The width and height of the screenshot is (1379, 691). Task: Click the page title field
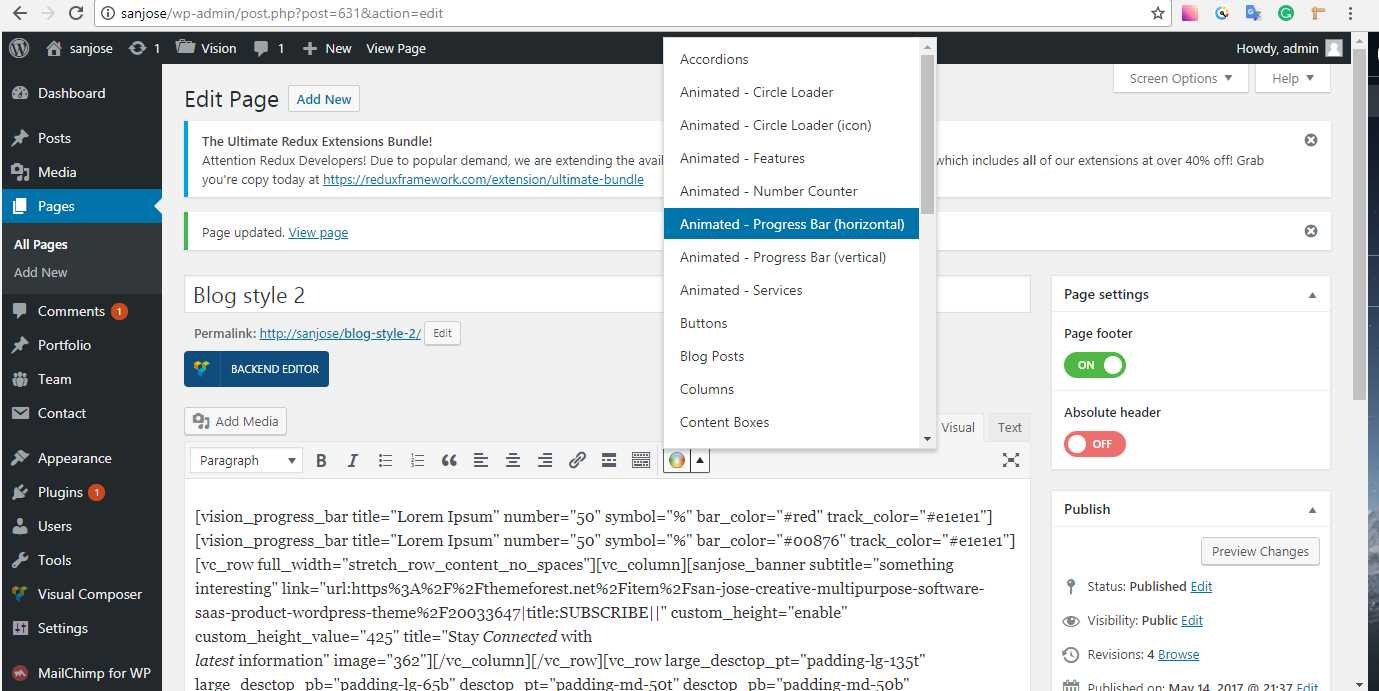coord(607,295)
